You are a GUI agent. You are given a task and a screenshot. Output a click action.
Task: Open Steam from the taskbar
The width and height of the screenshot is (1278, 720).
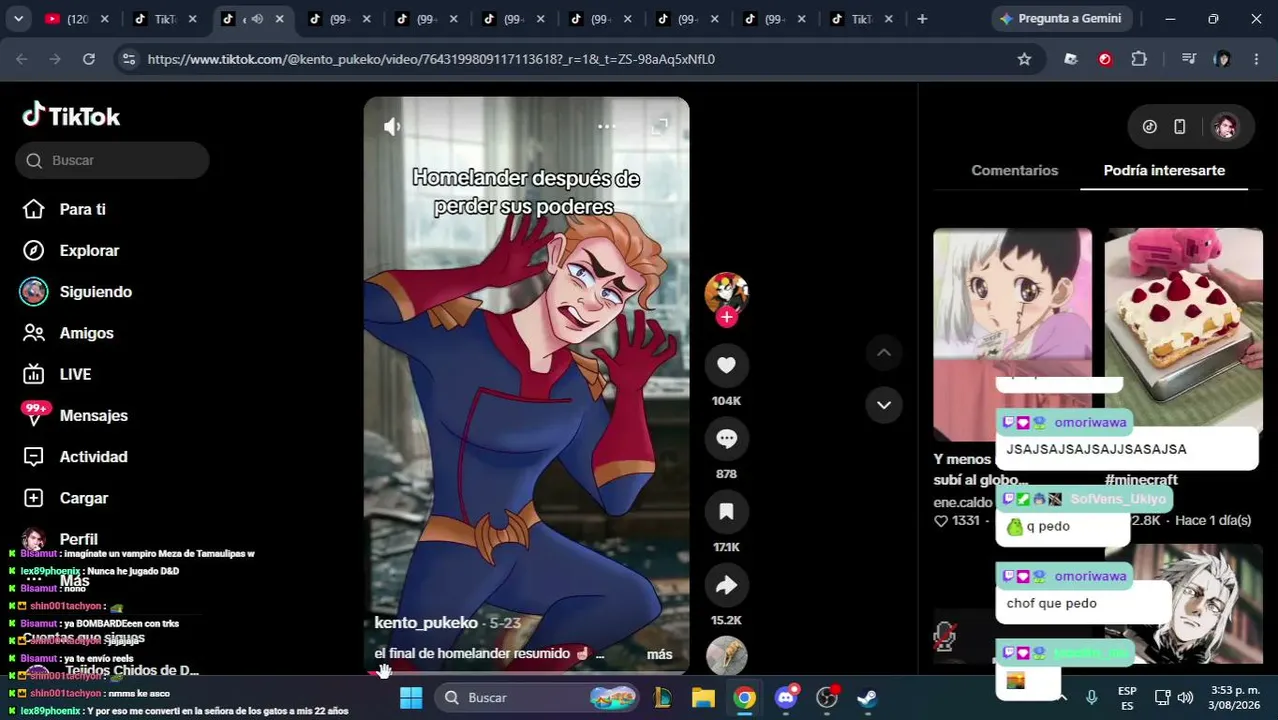pyautogui.click(x=868, y=698)
